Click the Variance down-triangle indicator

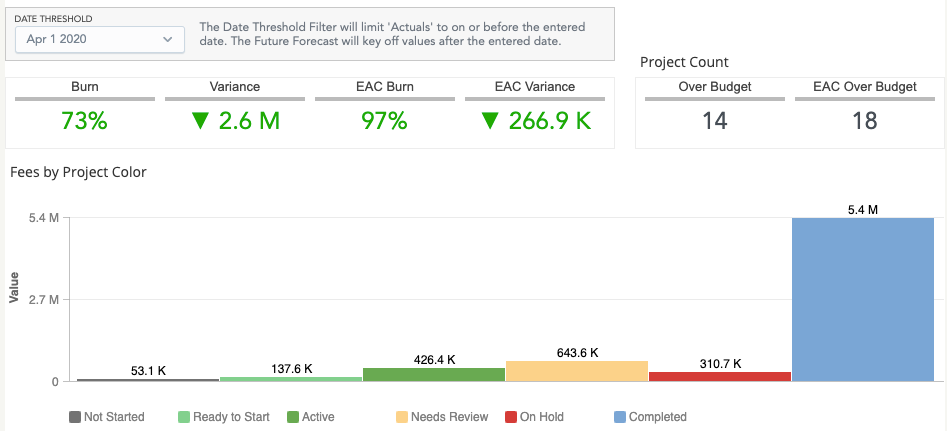(x=201, y=121)
